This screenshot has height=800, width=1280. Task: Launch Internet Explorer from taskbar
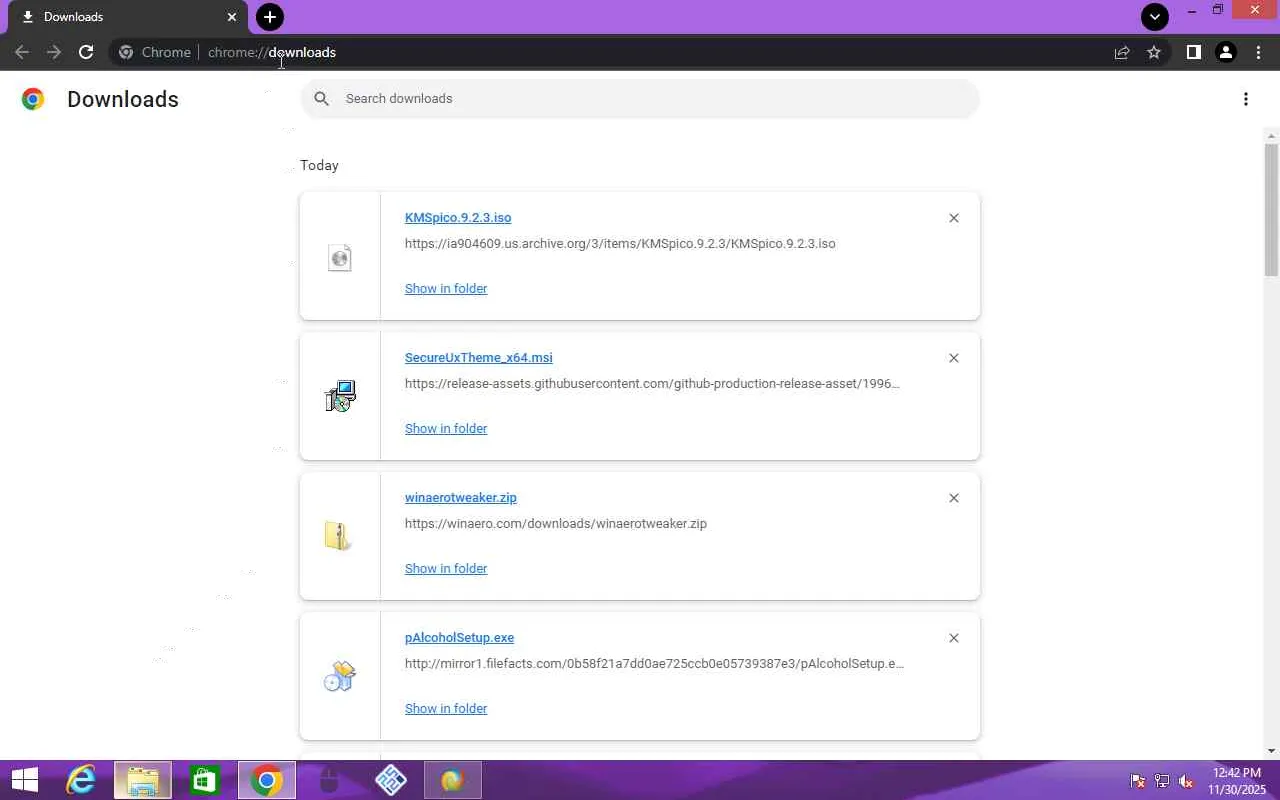pos(81,780)
